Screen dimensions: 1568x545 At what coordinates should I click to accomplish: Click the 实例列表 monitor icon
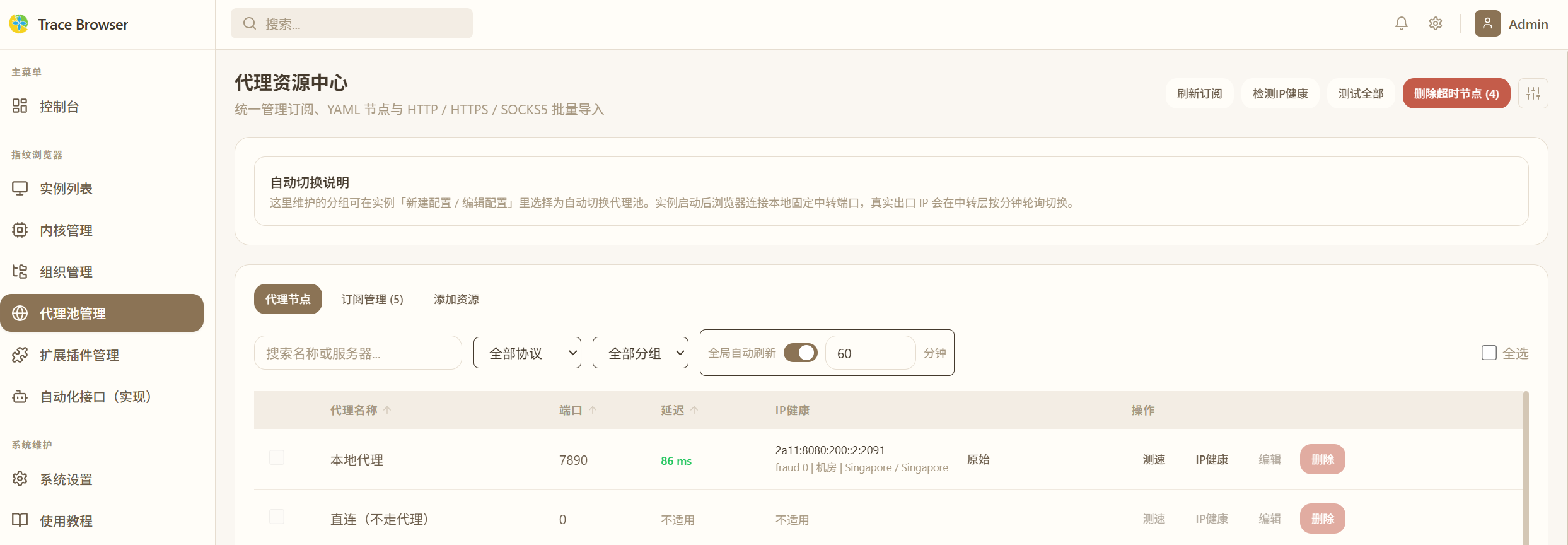(x=20, y=188)
